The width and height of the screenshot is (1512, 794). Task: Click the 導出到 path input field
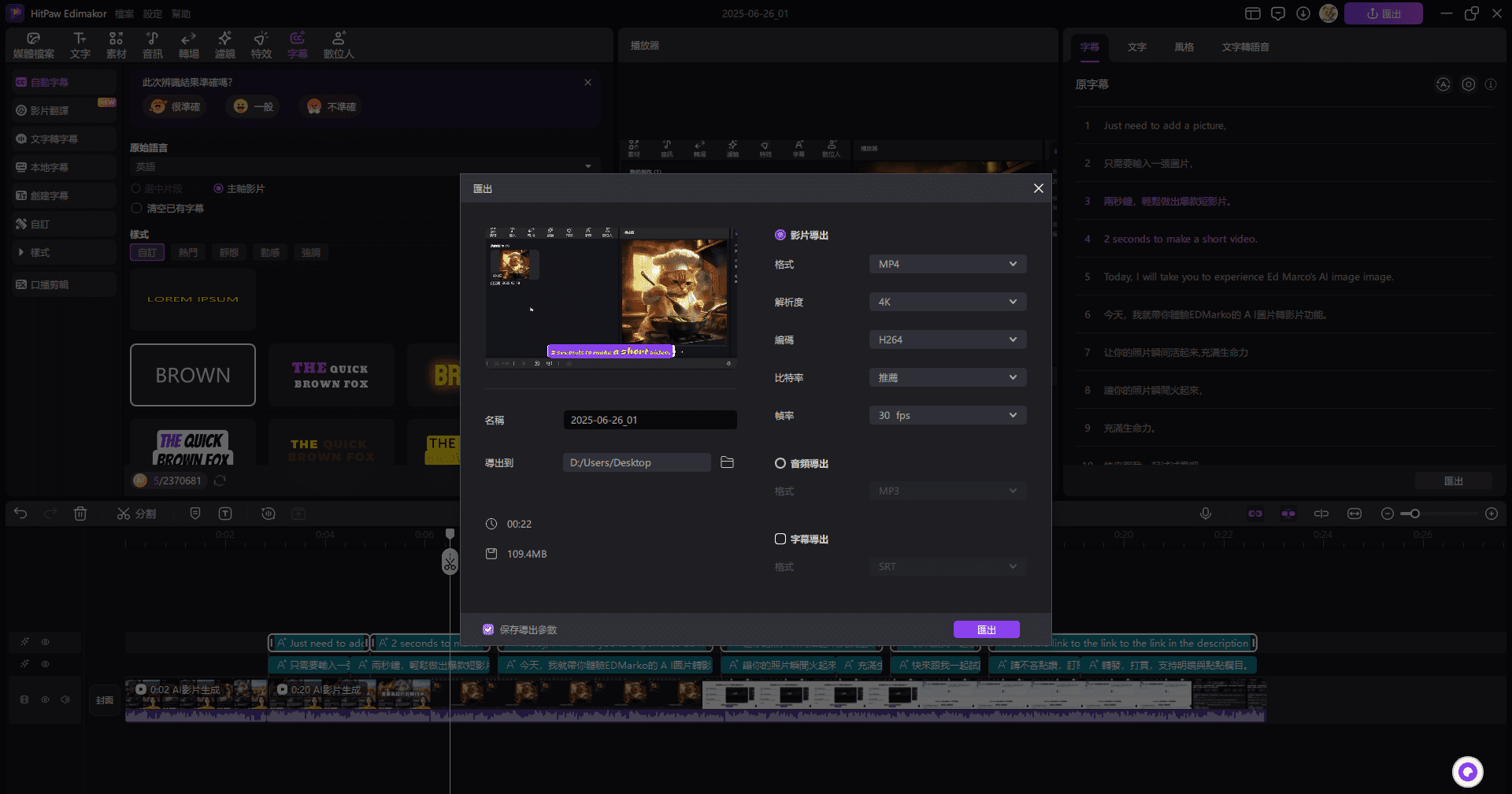pos(636,462)
